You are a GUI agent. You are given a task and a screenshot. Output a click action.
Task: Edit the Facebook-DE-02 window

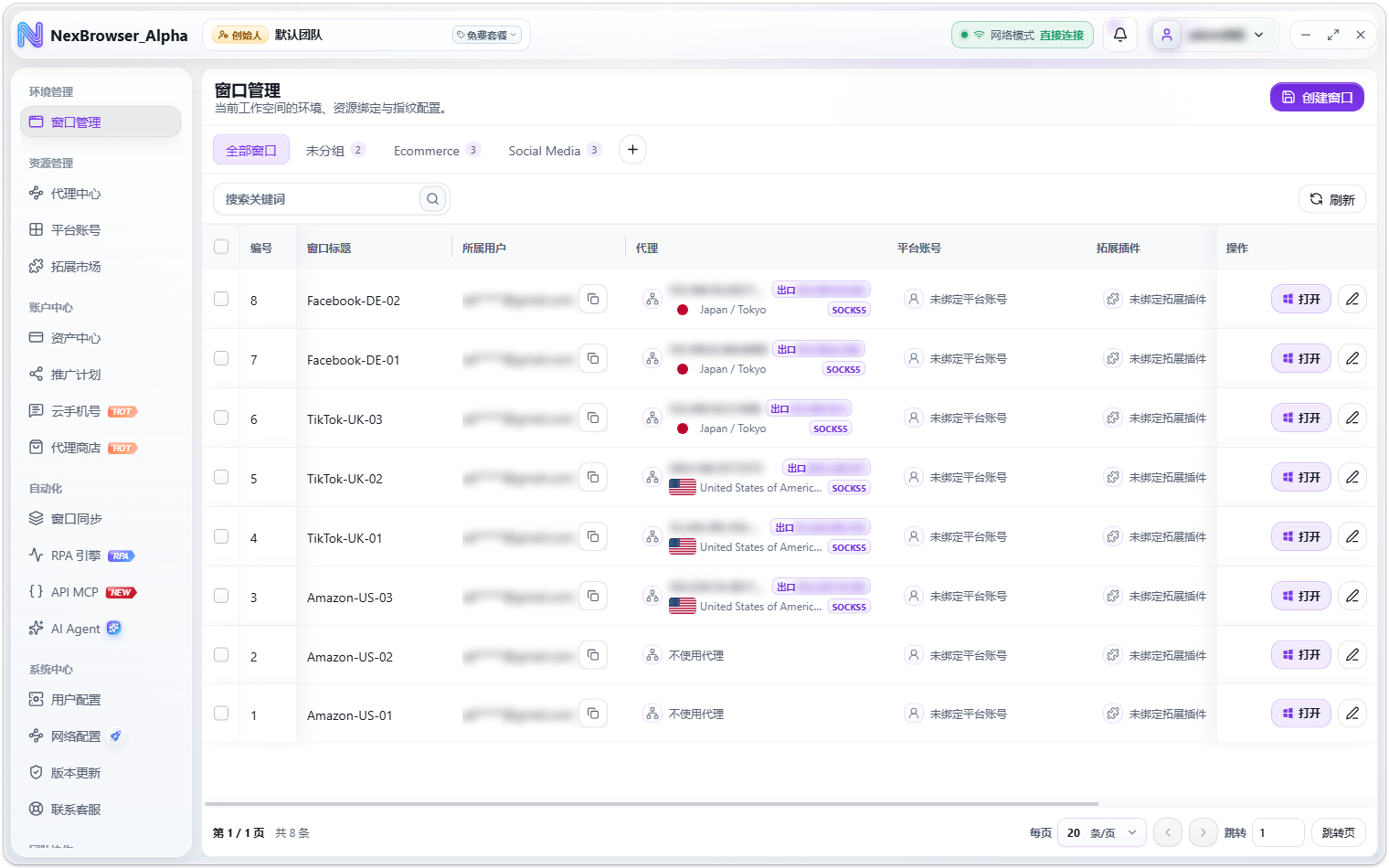1352,299
